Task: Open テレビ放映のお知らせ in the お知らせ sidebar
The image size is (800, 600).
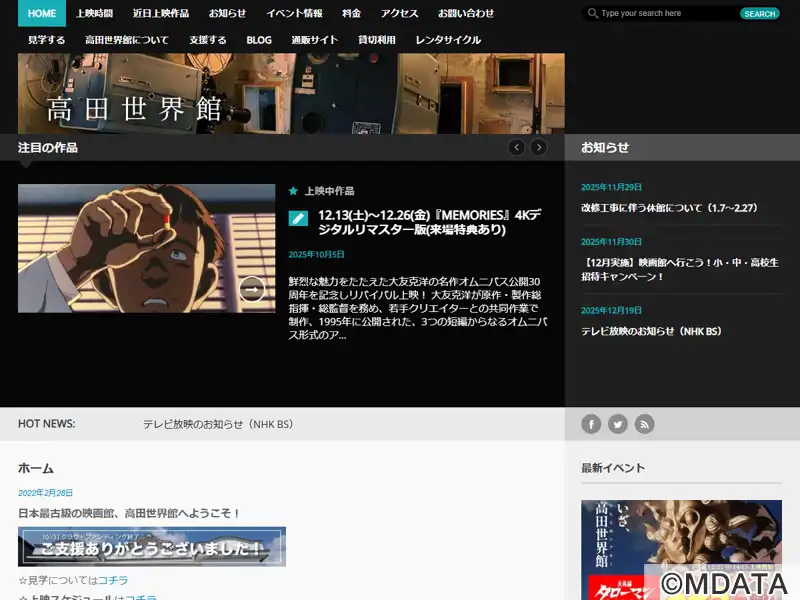Action: (x=652, y=331)
